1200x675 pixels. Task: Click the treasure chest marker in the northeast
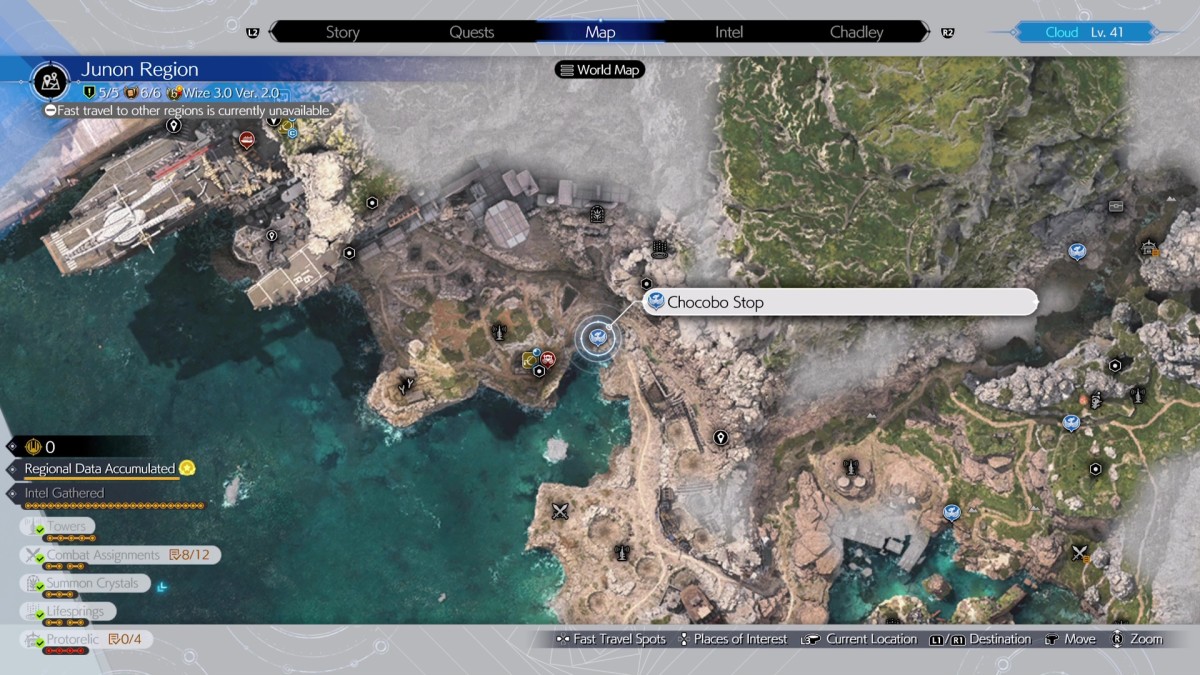click(1117, 206)
